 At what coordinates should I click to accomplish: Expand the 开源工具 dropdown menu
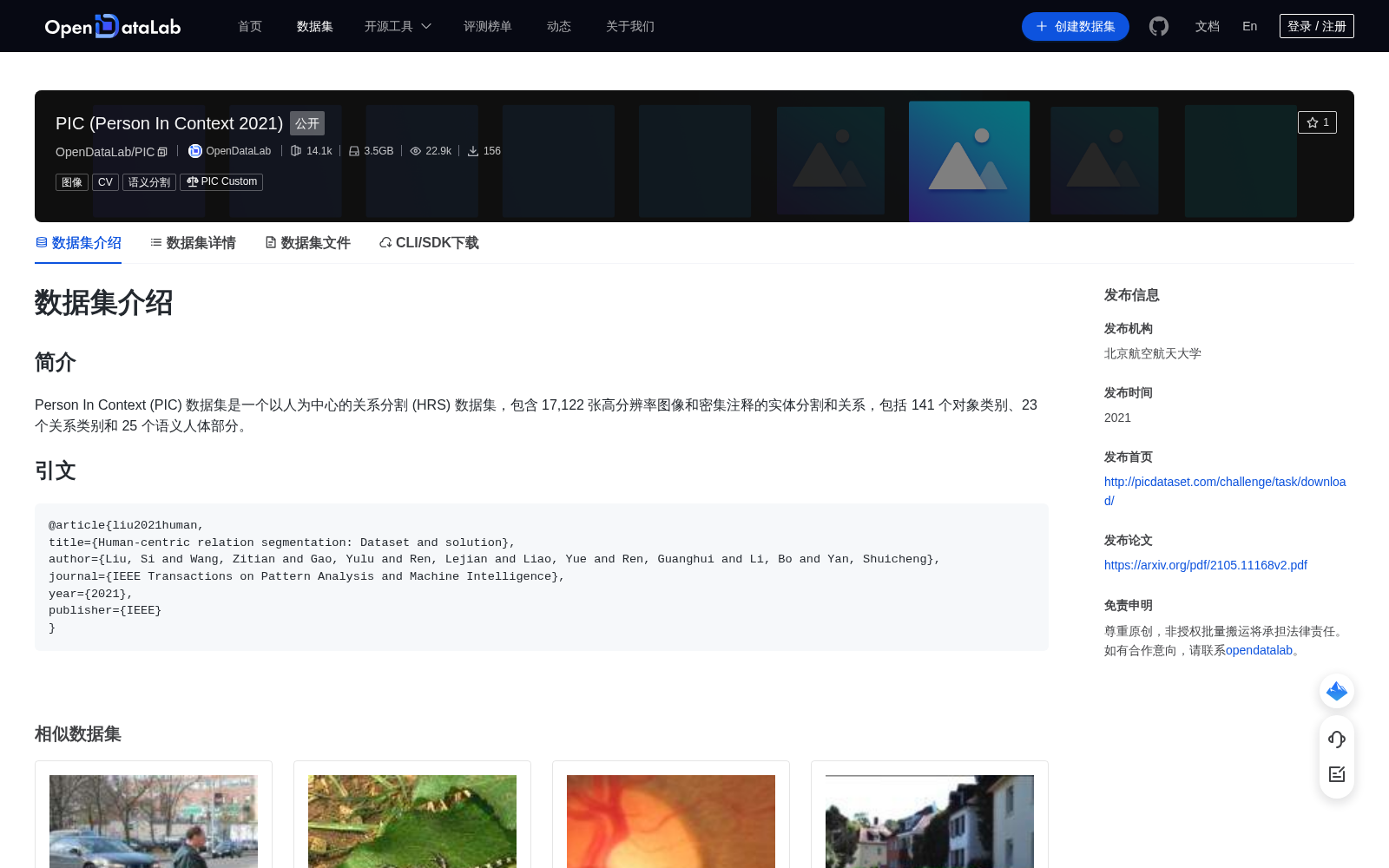pos(398,26)
